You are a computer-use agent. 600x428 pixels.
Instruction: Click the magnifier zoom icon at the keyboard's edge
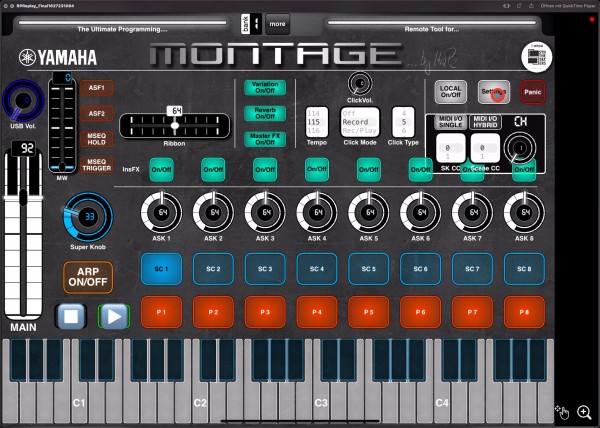[x=584, y=412]
